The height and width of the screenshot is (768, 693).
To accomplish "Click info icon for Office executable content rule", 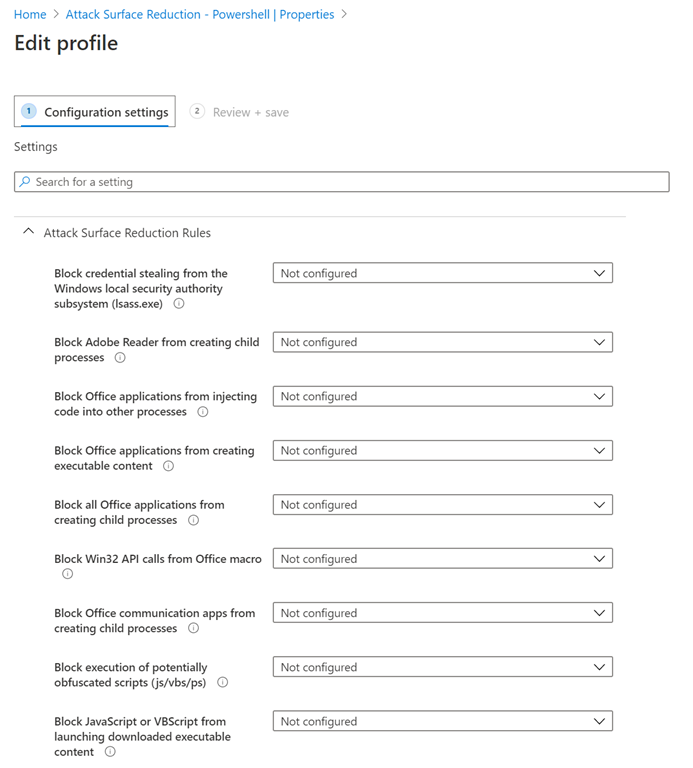I will [168, 466].
